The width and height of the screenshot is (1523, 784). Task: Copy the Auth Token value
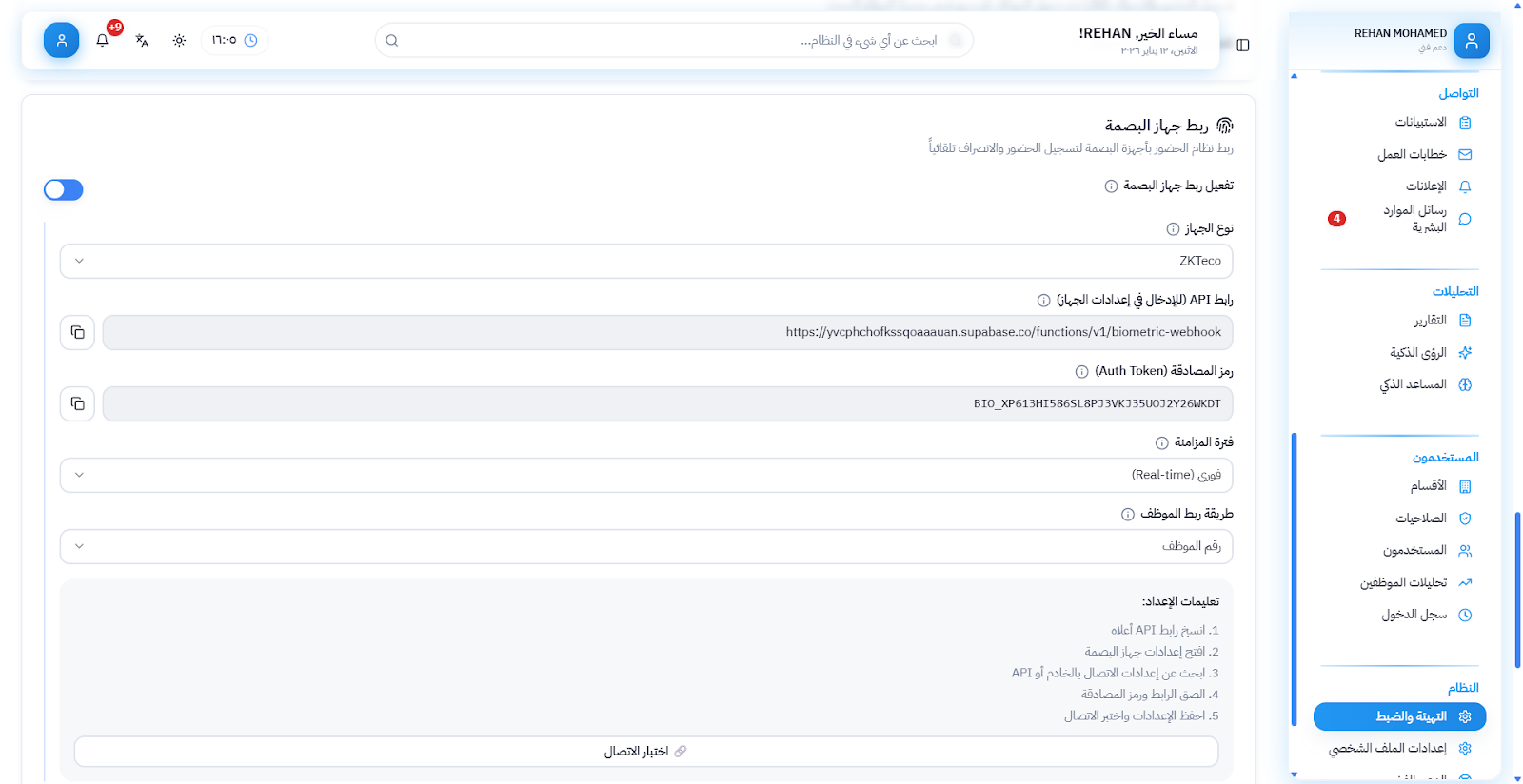coord(77,403)
